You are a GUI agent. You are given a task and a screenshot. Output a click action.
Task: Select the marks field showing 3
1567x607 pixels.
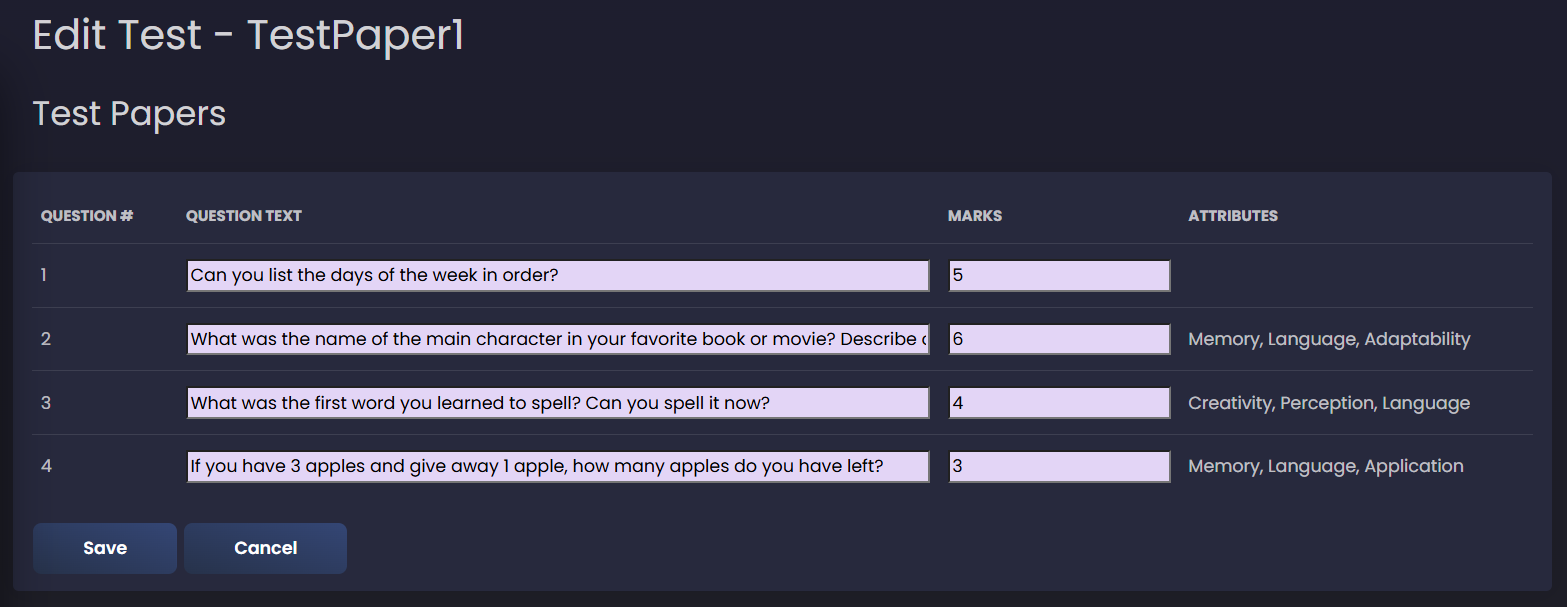coord(1059,467)
